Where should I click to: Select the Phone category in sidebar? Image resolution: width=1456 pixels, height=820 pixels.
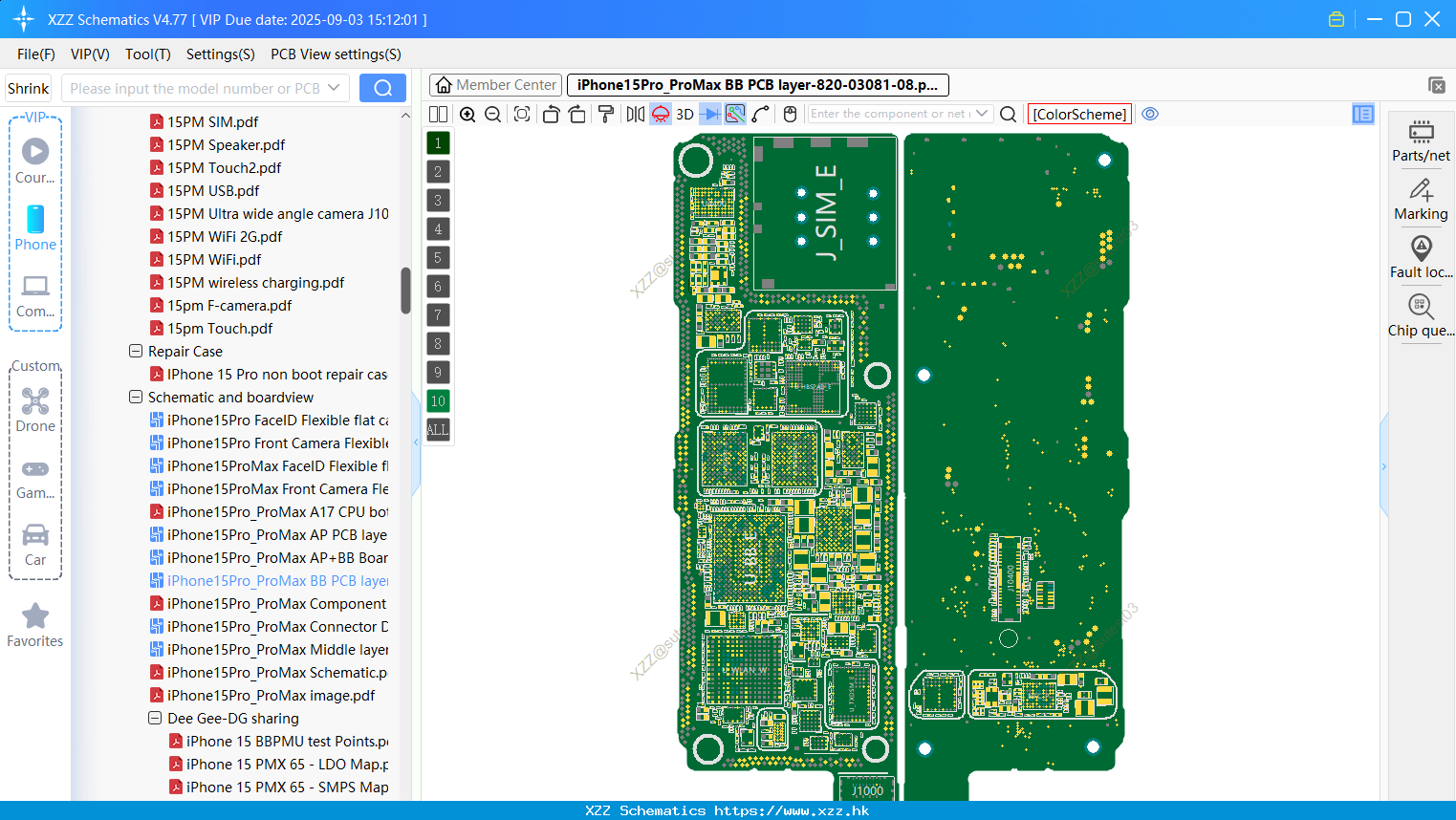click(x=35, y=228)
